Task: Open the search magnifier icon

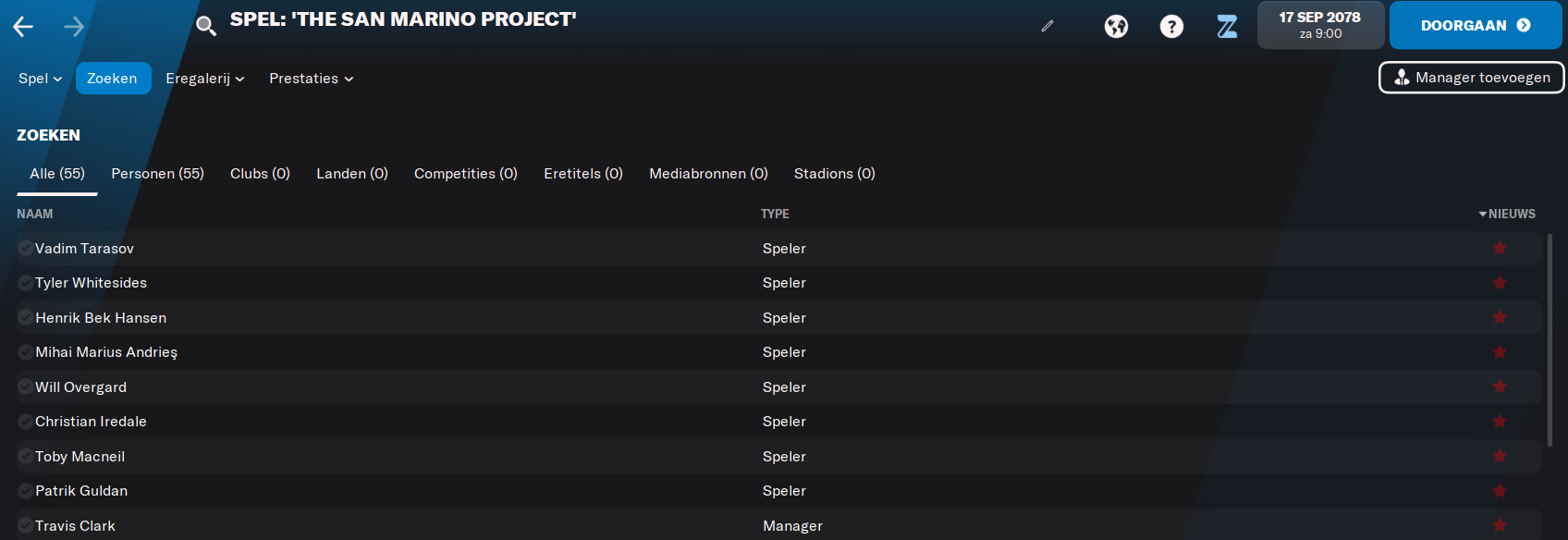Action: (x=206, y=26)
